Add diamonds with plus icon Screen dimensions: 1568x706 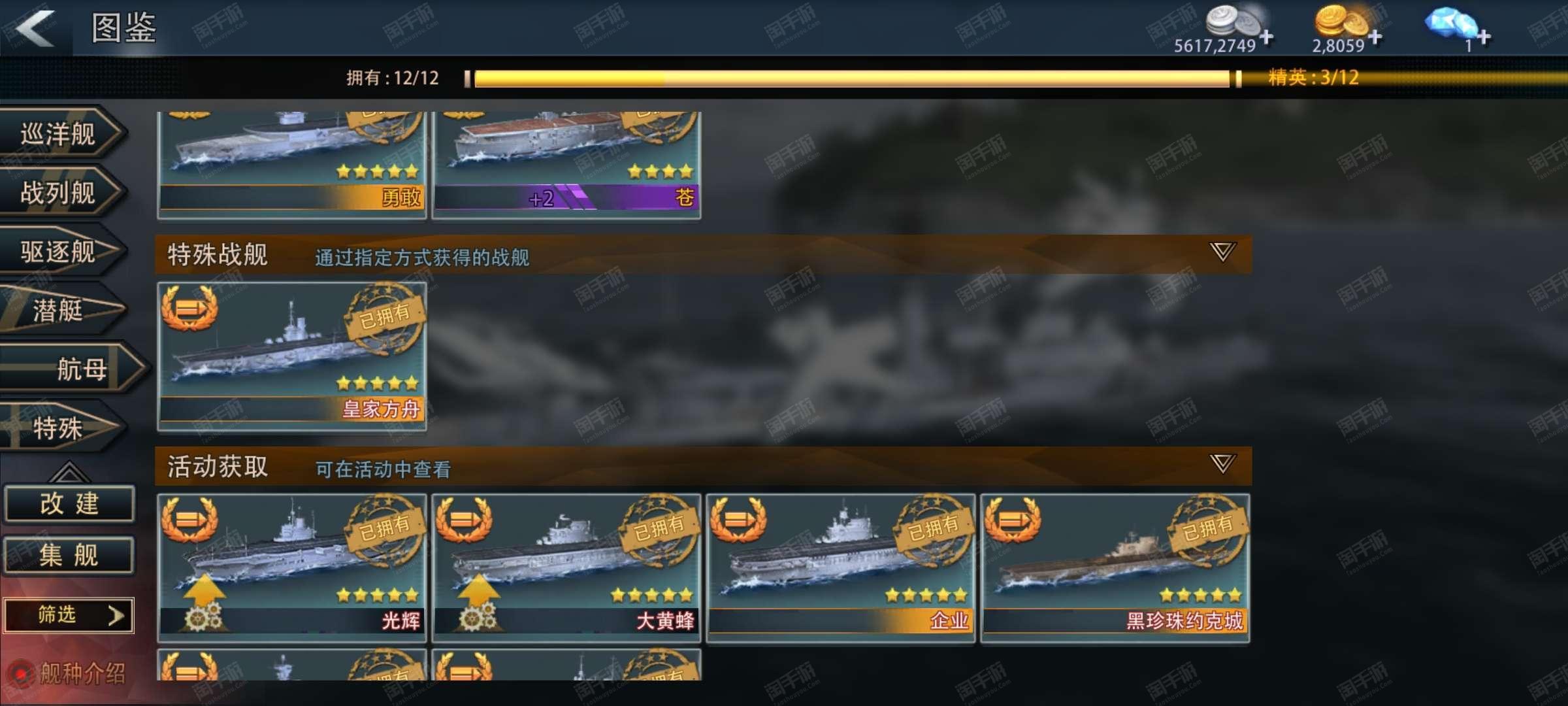point(1484,37)
